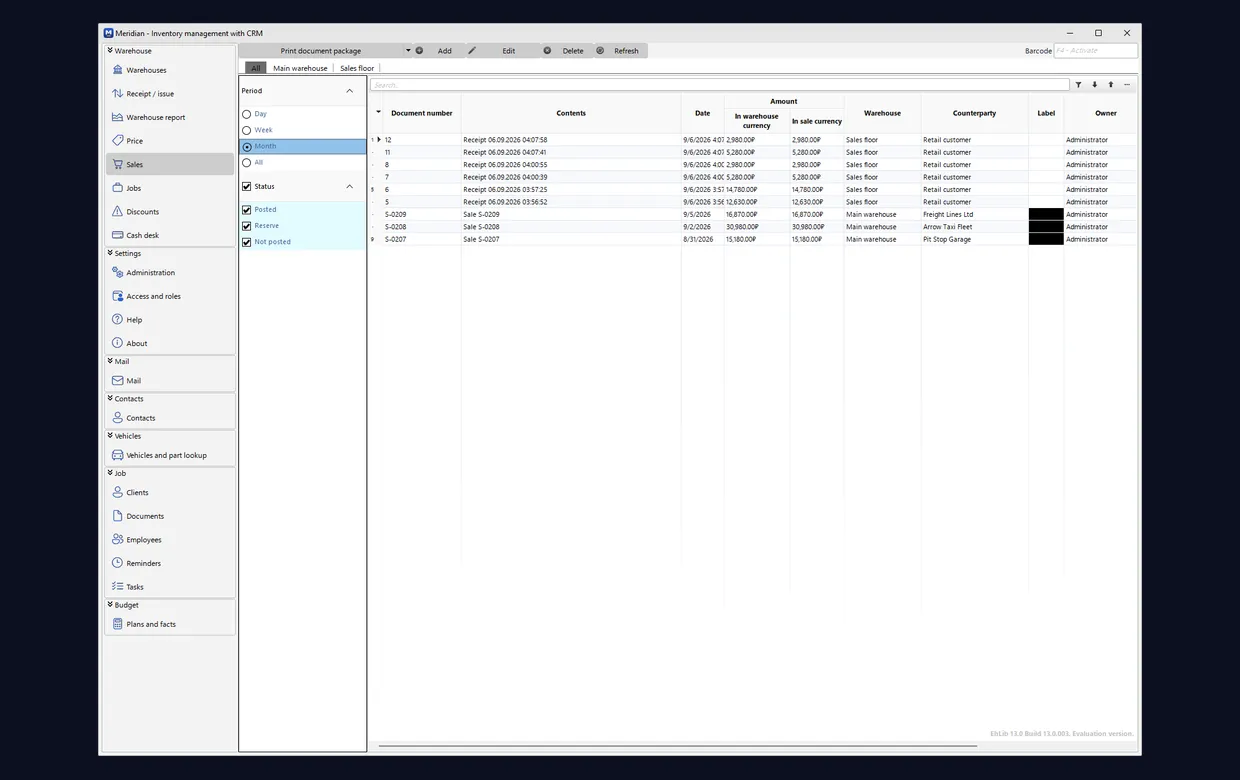Open the Cash desk icon
Image resolution: width=1240 pixels, height=780 pixels.
(x=117, y=235)
